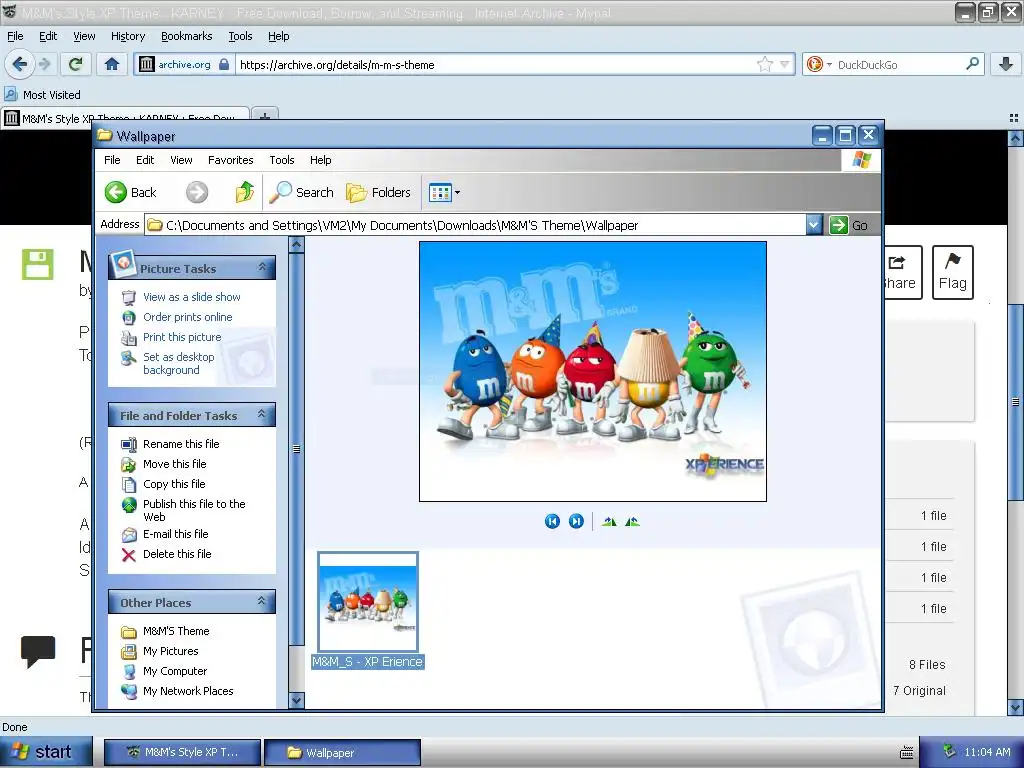Click the Forward arrow in Explorer toolbar
Viewport: 1024px width, 768px height.
coord(197,192)
